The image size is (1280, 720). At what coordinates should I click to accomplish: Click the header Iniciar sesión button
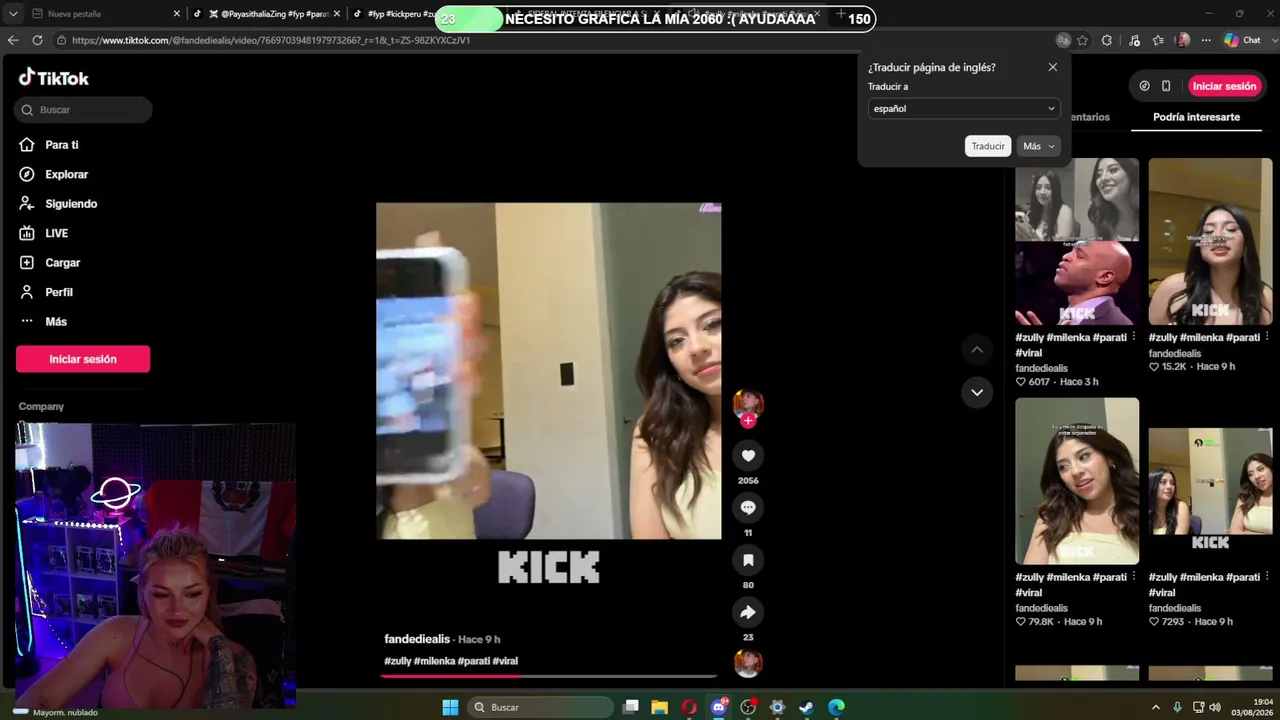click(x=1224, y=86)
